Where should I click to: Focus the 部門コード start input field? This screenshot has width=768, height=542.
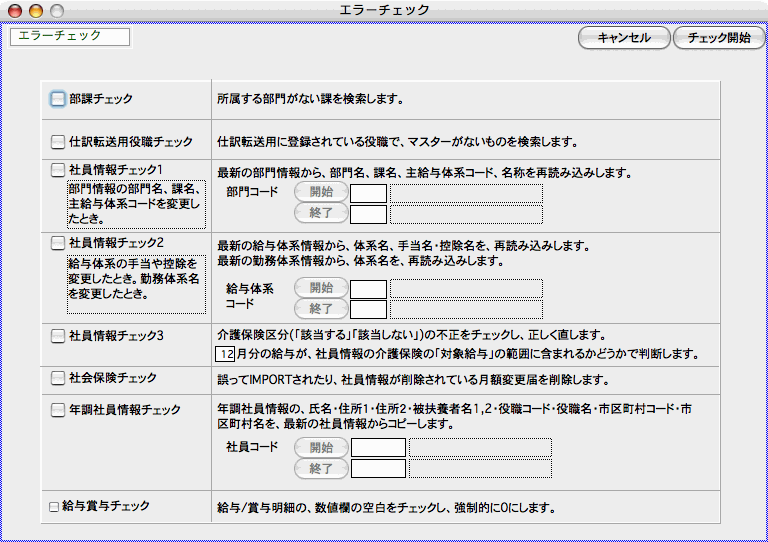[368, 193]
